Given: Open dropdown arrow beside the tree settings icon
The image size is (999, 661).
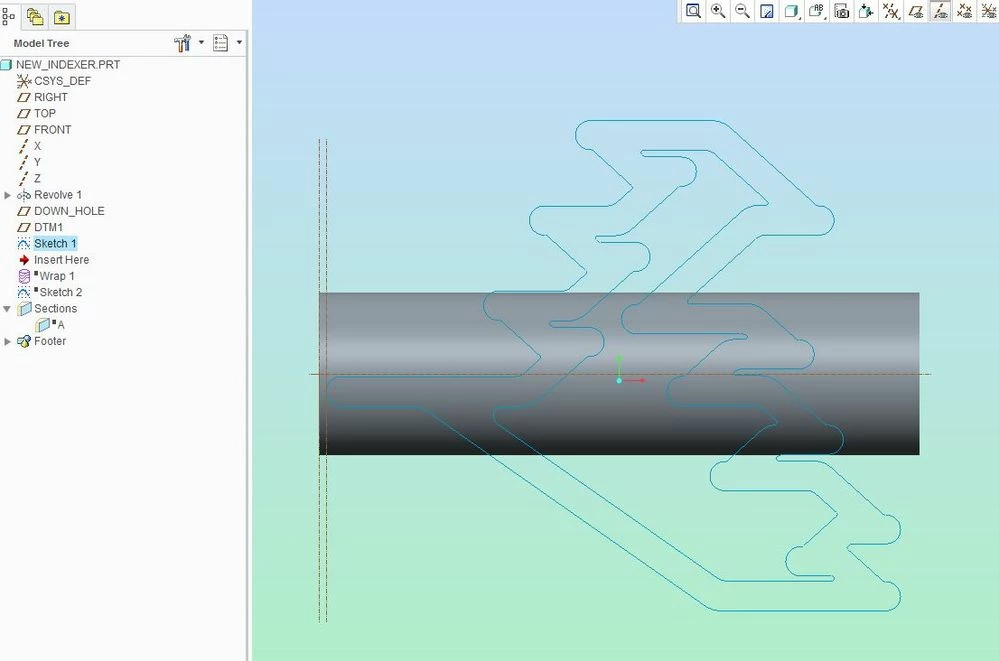Looking at the screenshot, I should click(x=201, y=43).
